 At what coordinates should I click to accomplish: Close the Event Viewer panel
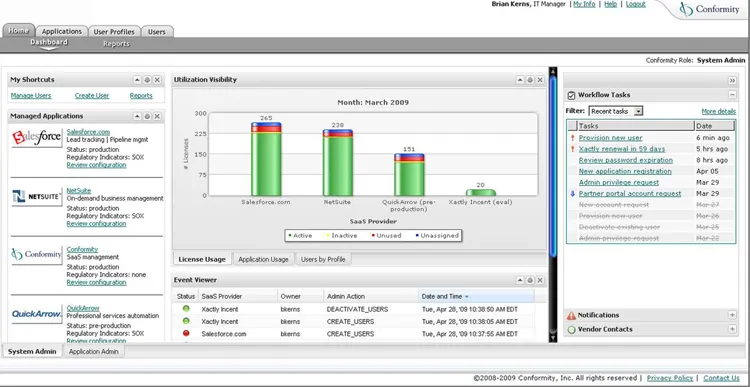click(540, 280)
